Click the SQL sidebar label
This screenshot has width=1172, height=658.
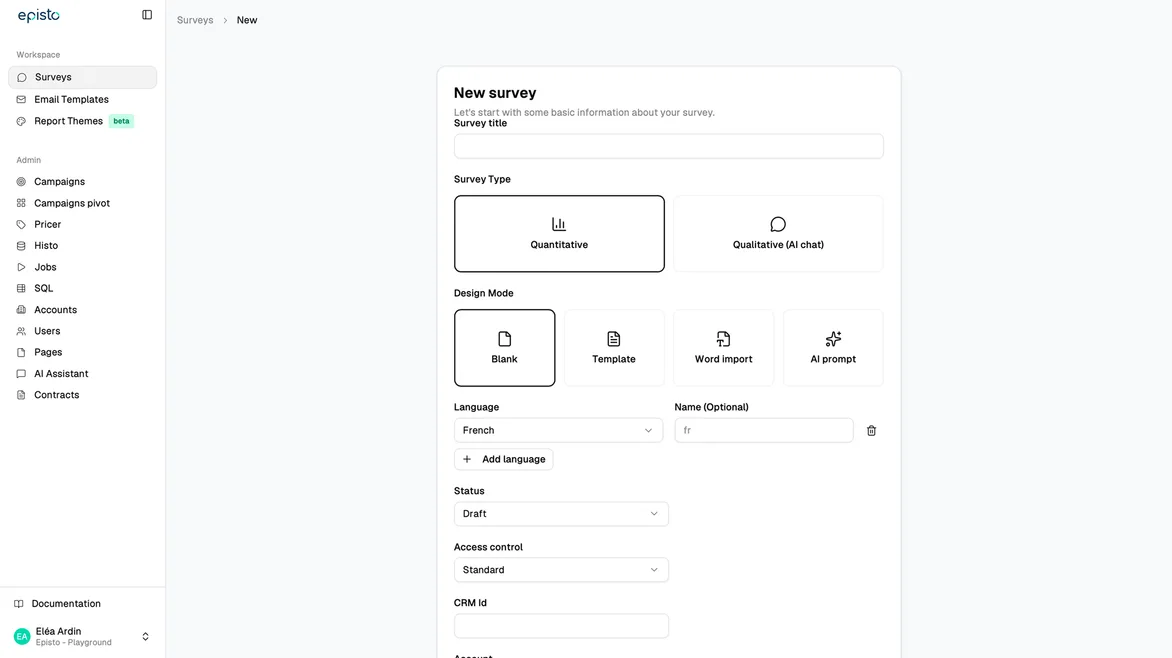click(43, 288)
